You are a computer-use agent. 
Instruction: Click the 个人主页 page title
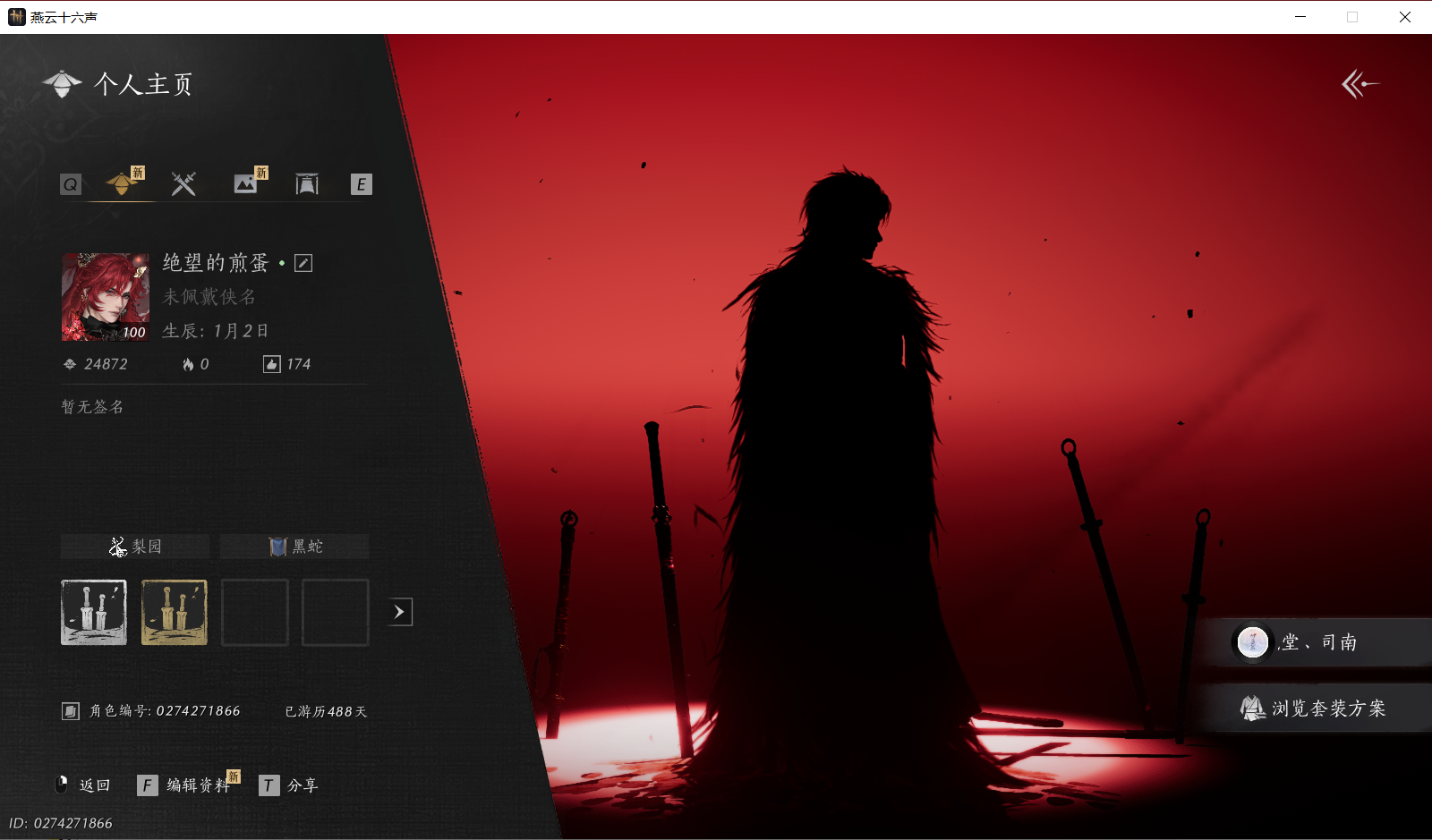tap(143, 84)
